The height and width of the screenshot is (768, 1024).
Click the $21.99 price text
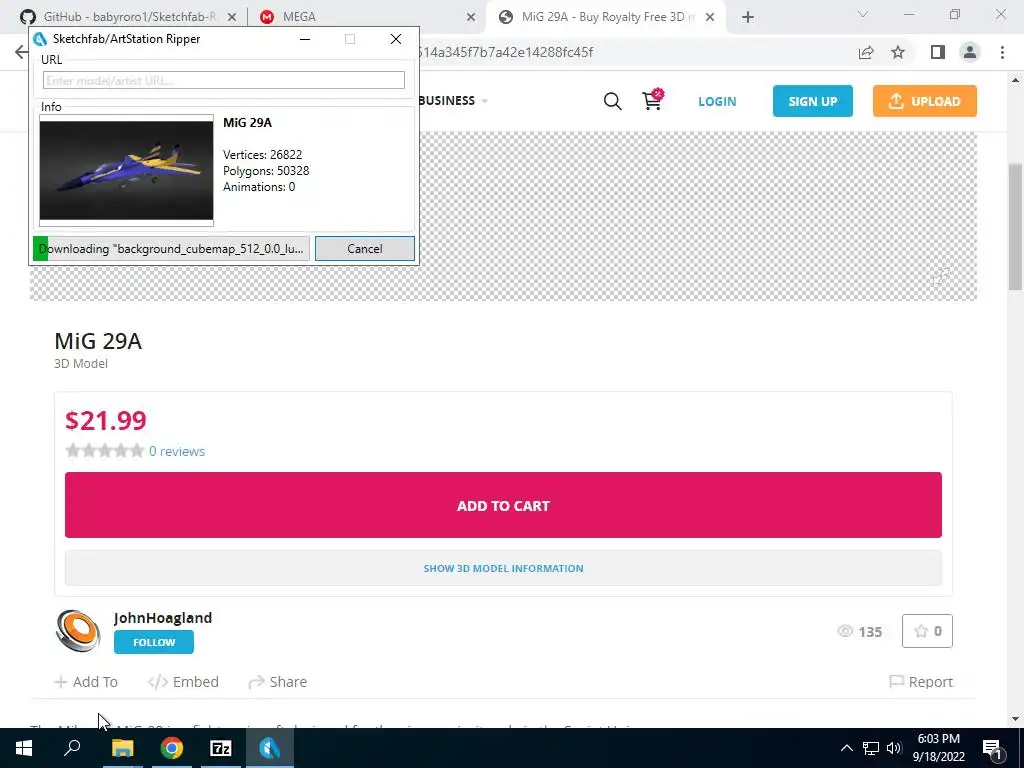(x=106, y=420)
